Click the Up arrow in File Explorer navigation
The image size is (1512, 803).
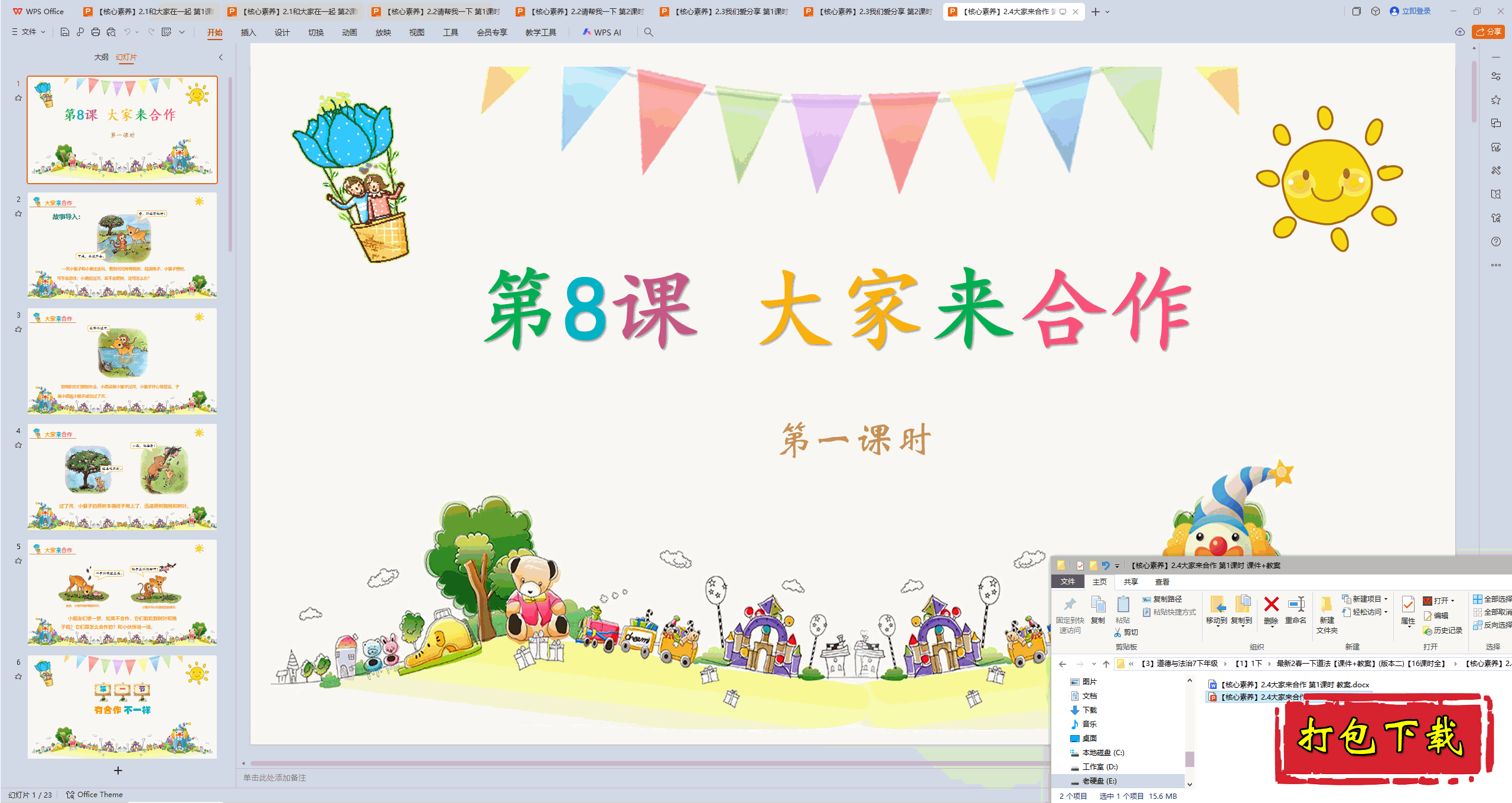click(x=1106, y=664)
